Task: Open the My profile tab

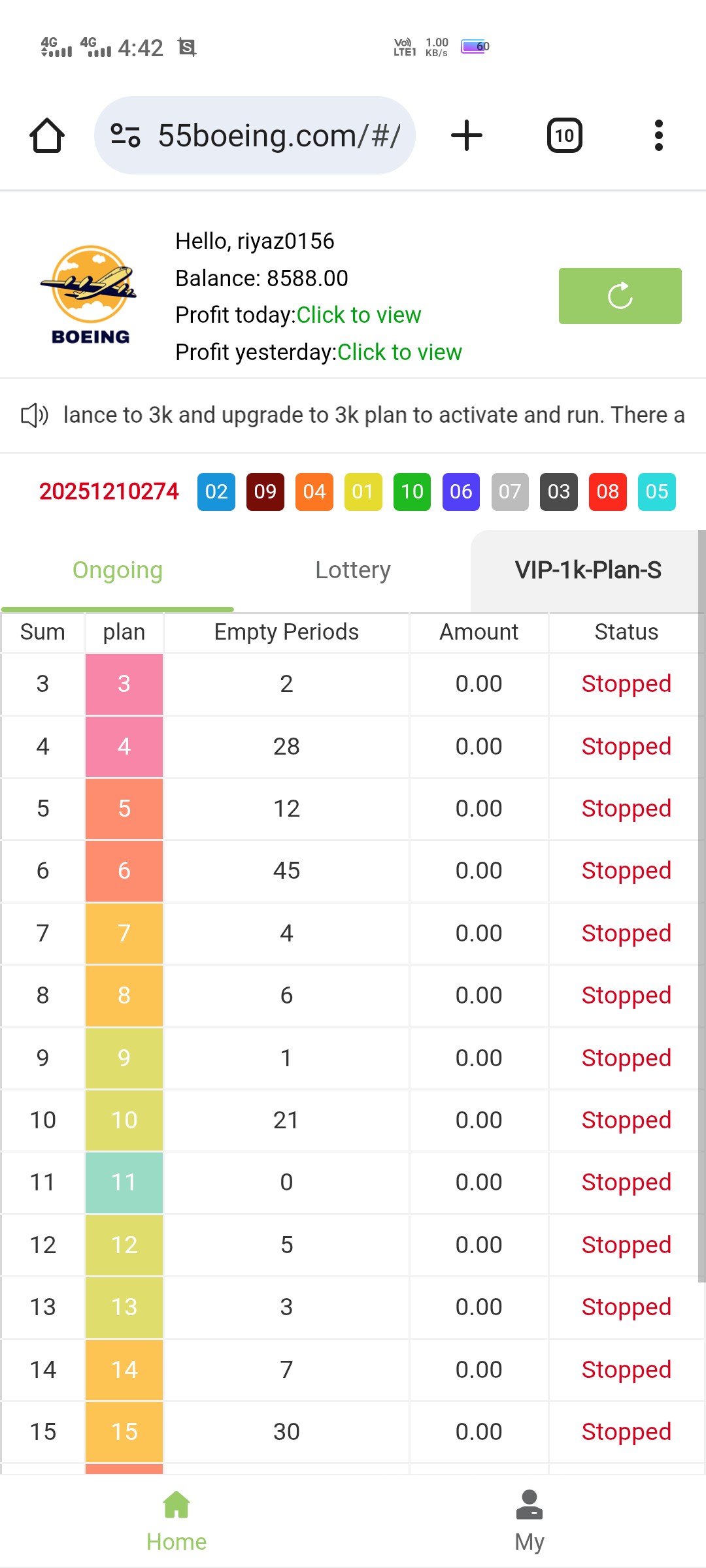Action: tap(529, 1520)
